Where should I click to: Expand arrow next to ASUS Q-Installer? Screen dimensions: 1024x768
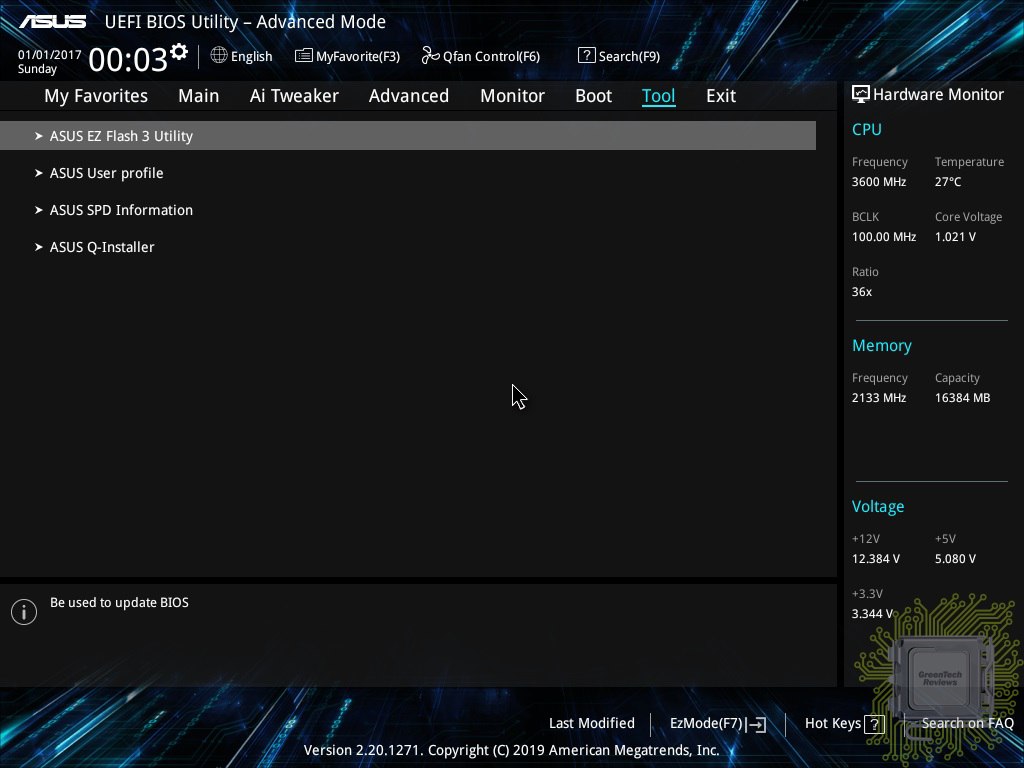click(x=39, y=247)
